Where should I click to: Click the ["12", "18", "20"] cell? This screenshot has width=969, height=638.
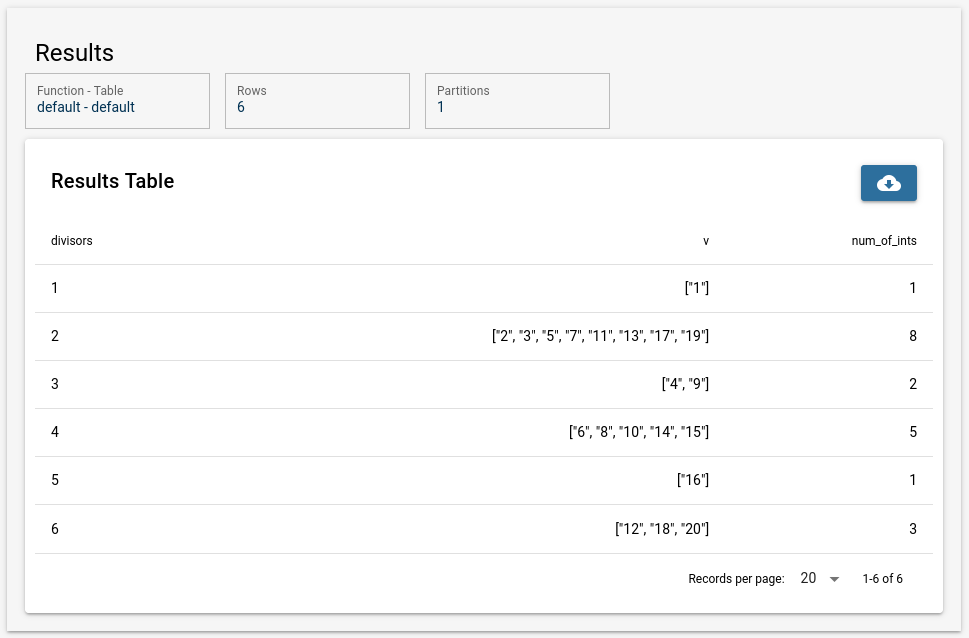[661, 528]
